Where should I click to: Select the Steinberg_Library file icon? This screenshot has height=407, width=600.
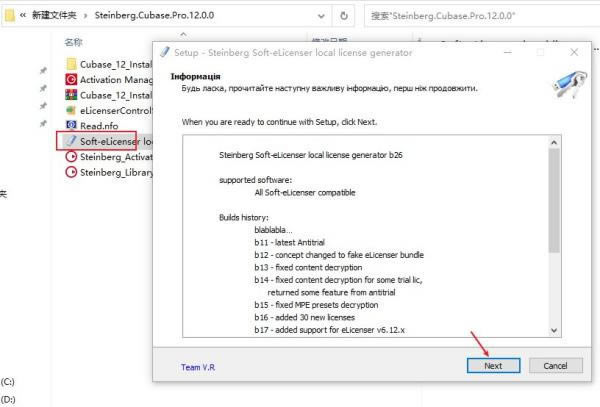[71, 172]
